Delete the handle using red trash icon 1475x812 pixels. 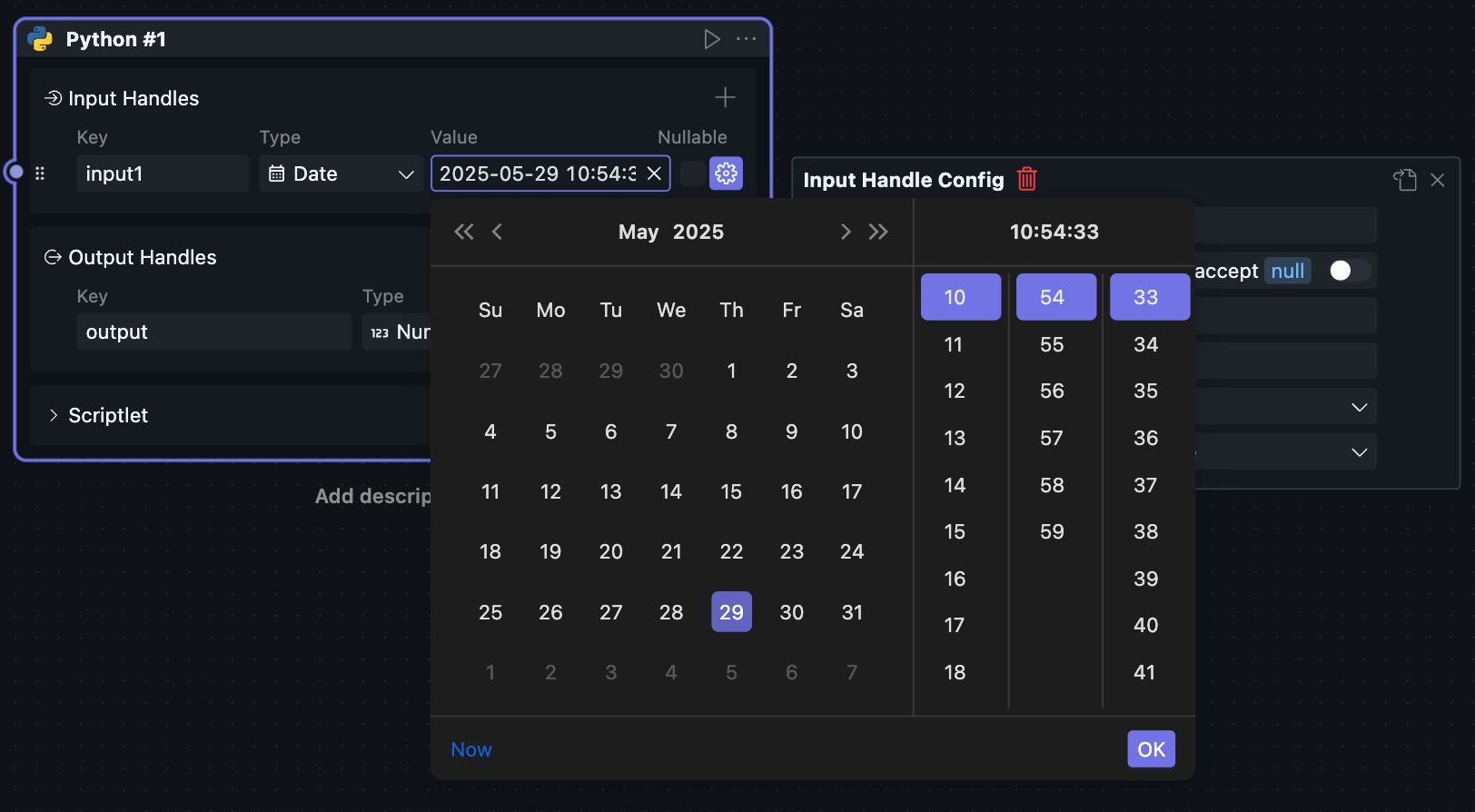1026,179
